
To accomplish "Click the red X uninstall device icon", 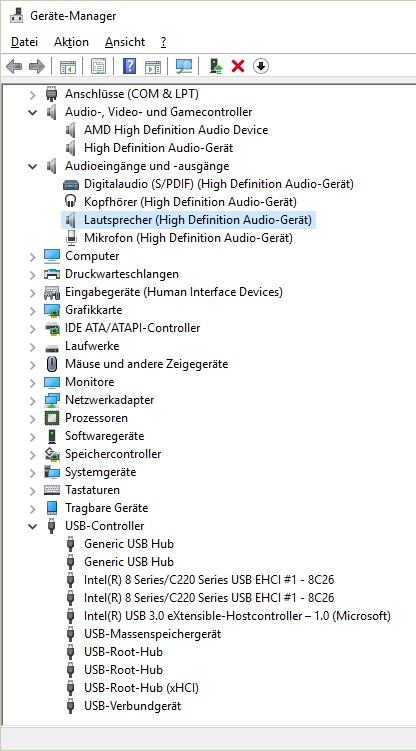I will click(x=237, y=66).
